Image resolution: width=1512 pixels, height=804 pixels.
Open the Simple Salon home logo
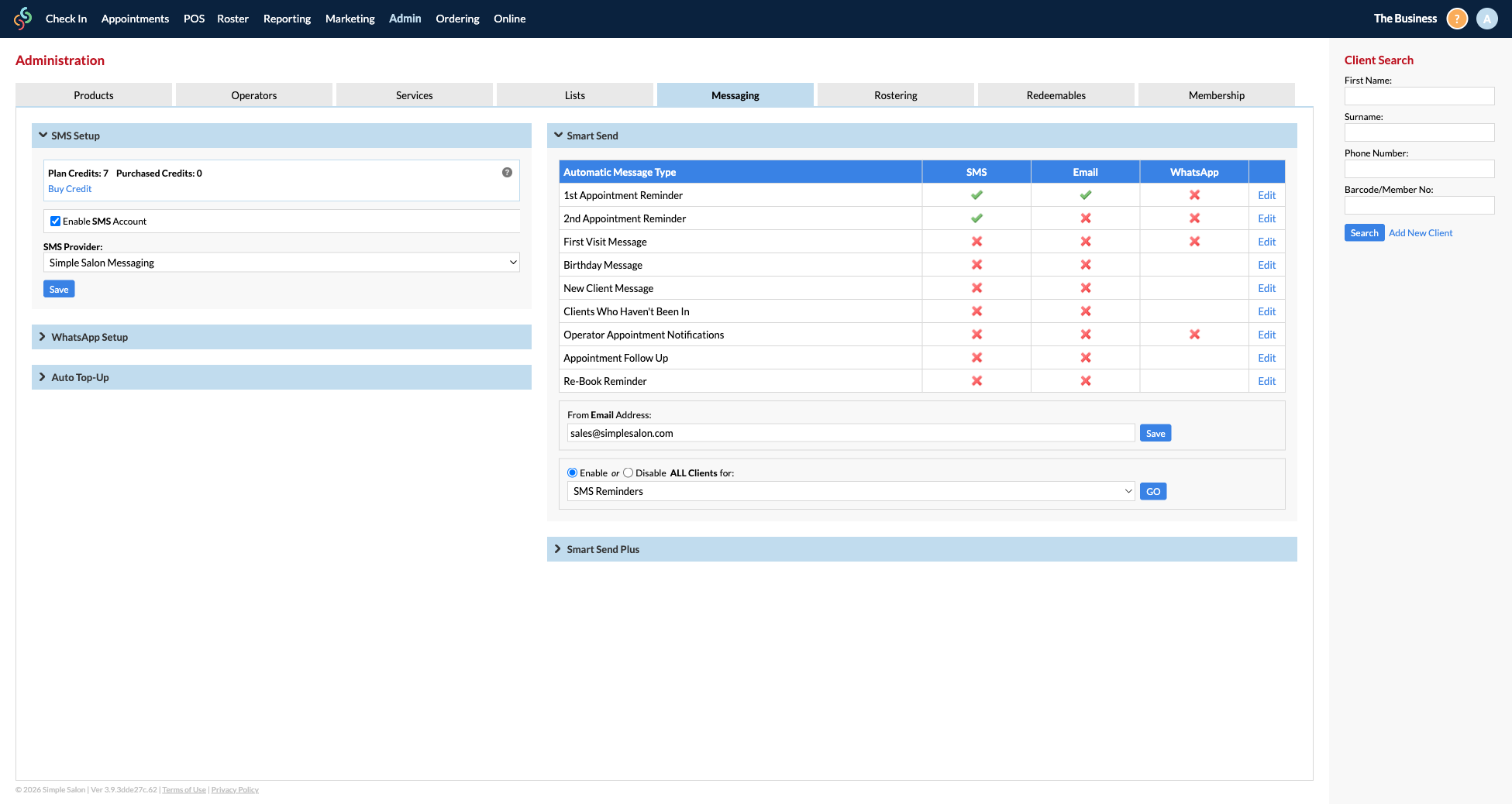point(22,18)
